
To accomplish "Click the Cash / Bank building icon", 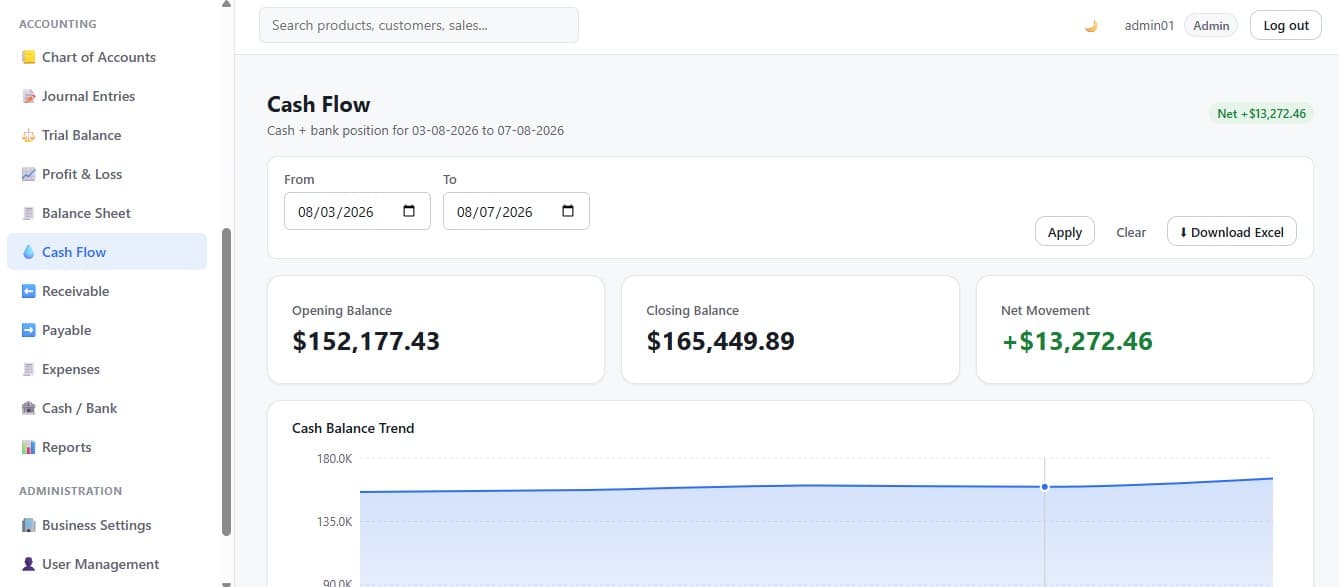I will 28,408.
